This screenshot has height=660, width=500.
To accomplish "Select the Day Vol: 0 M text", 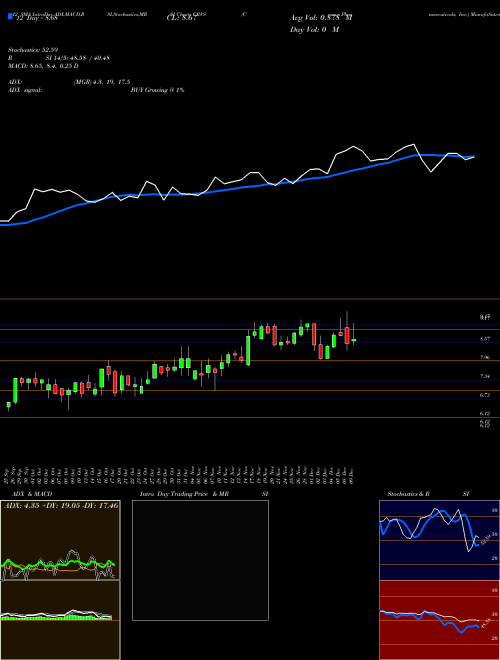I will pos(314,30).
